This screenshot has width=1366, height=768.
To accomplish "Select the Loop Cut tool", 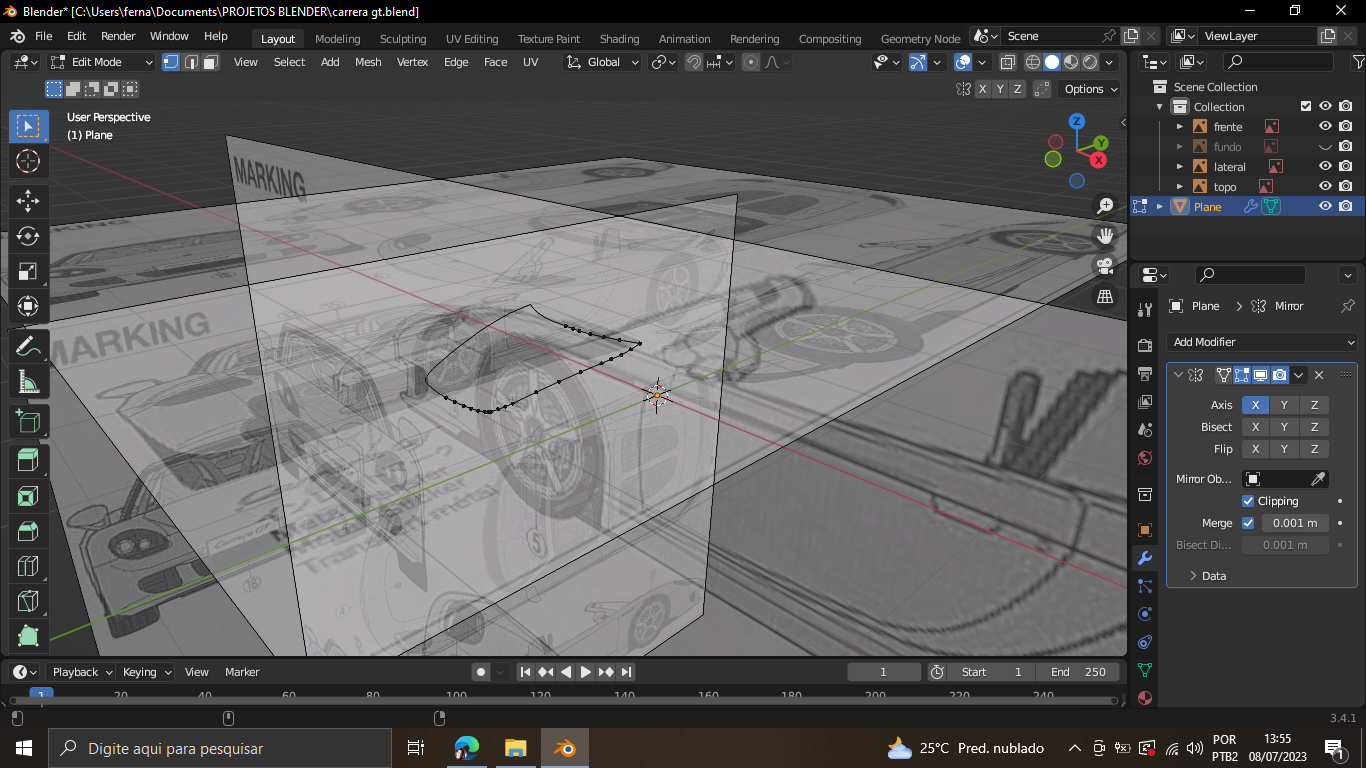I will pyautogui.click(x=28, y=566).
